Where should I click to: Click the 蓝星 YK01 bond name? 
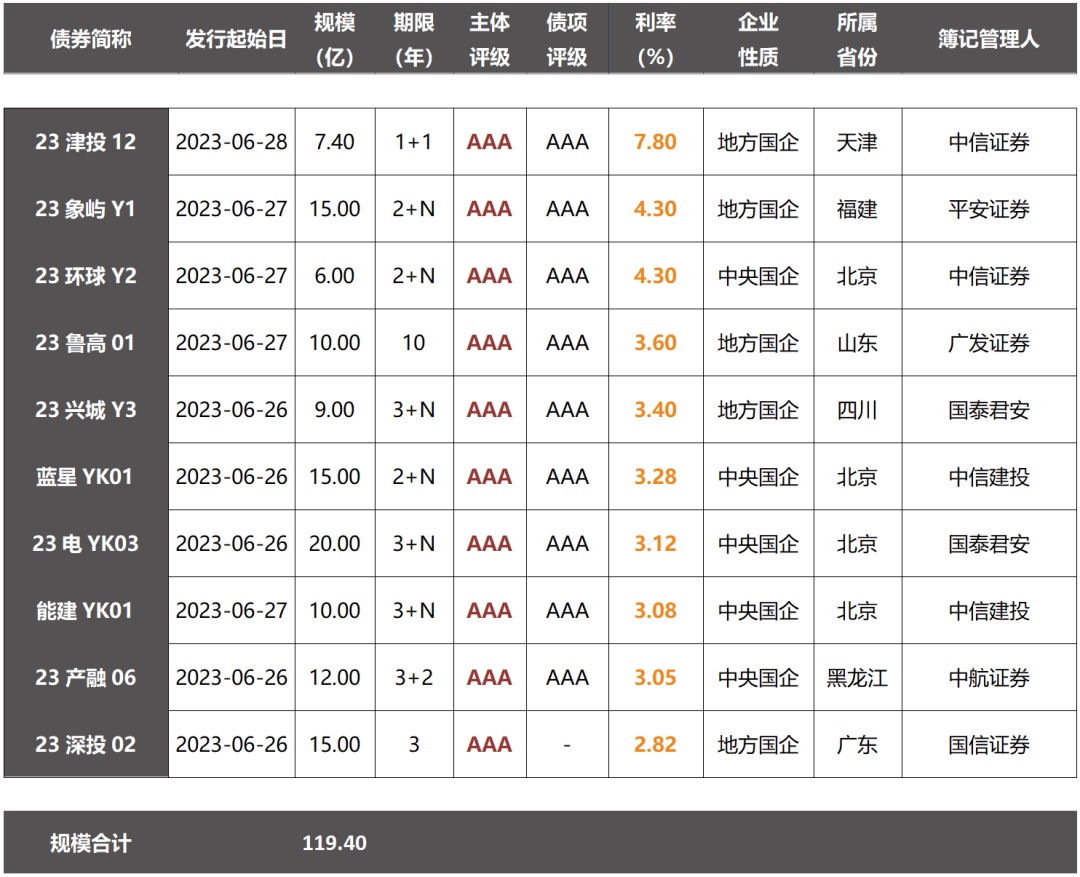(x=84, y=476)
